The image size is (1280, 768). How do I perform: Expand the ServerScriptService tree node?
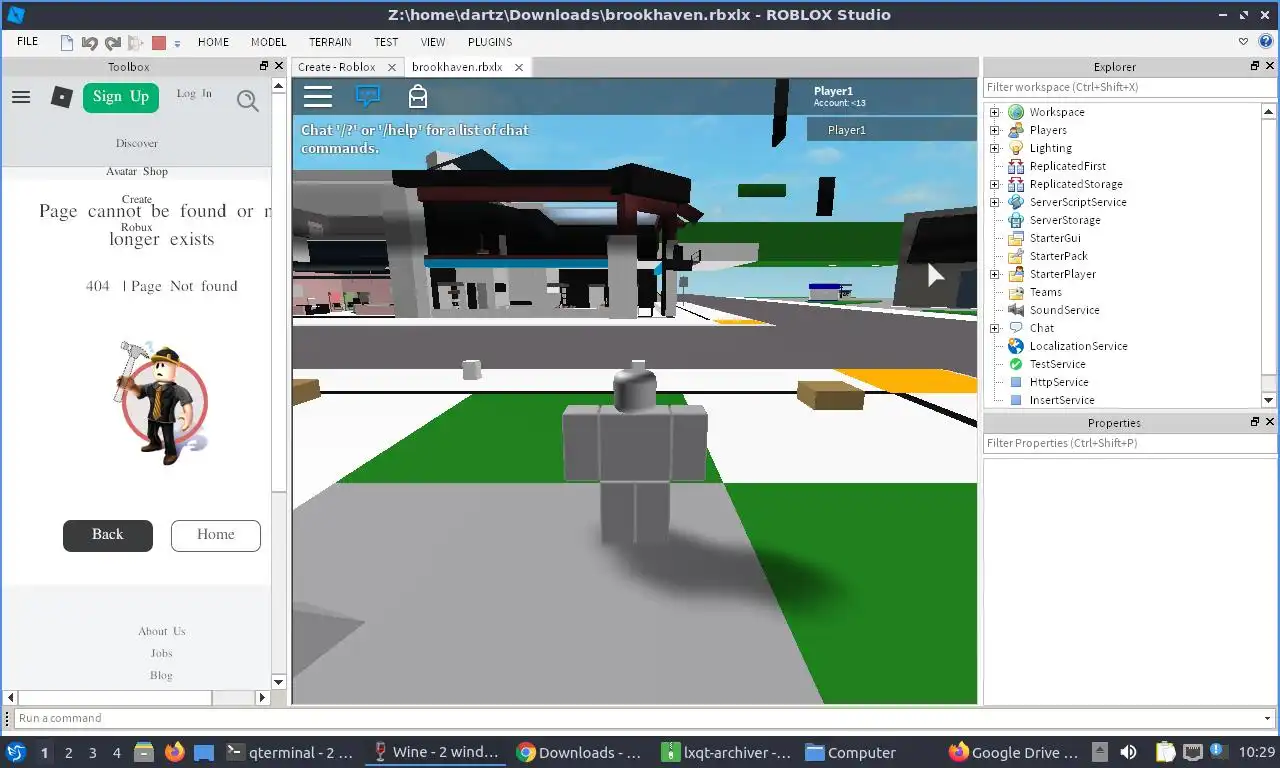click(995, 202)
